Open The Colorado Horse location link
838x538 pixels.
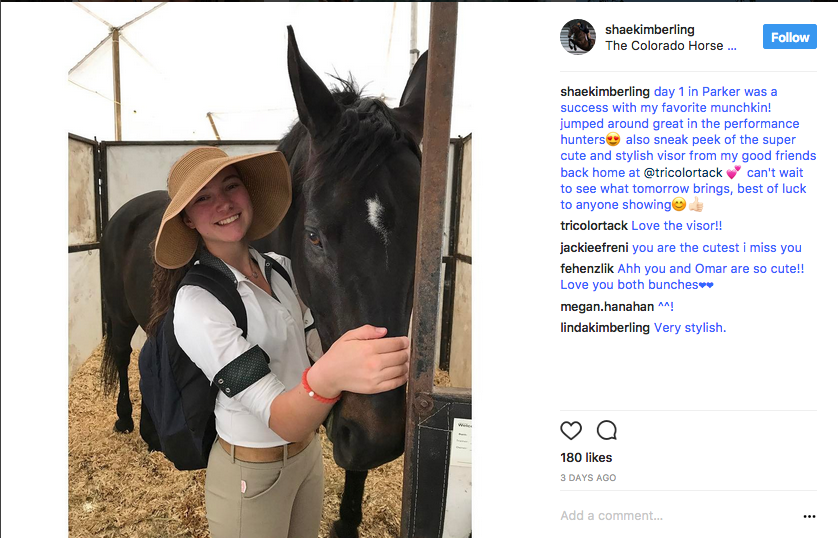(670, 46)
